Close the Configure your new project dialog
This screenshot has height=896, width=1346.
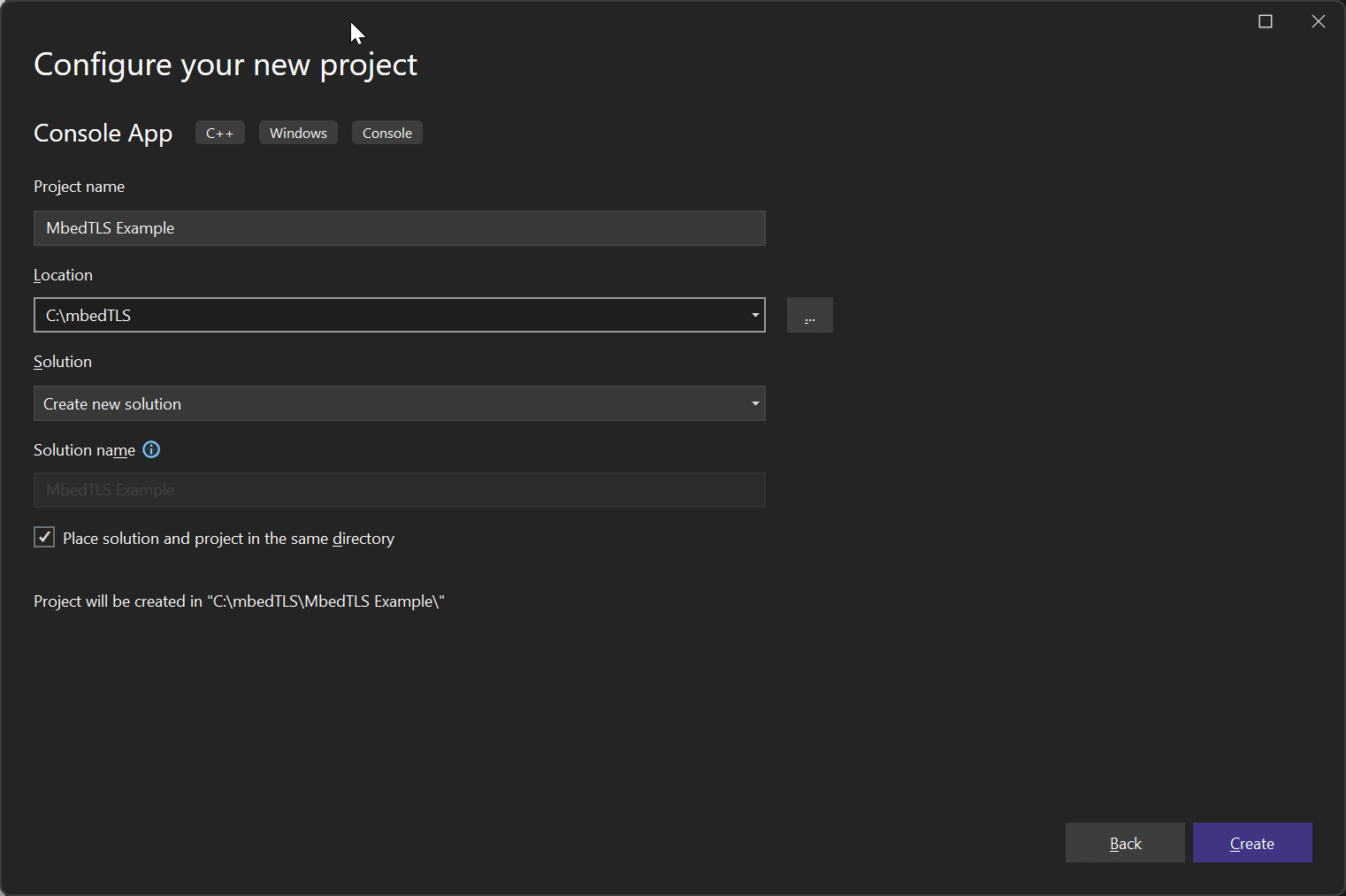pos(1318,21)
